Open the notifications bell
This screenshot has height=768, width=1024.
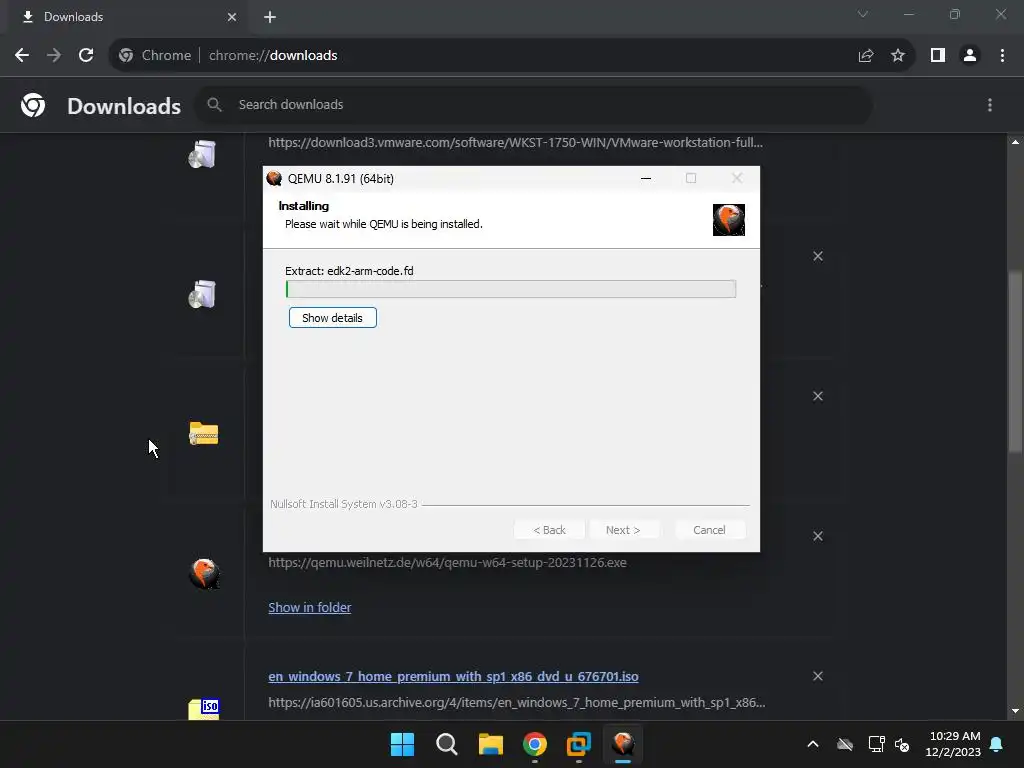pyautogui.click(x=997, y=744)
